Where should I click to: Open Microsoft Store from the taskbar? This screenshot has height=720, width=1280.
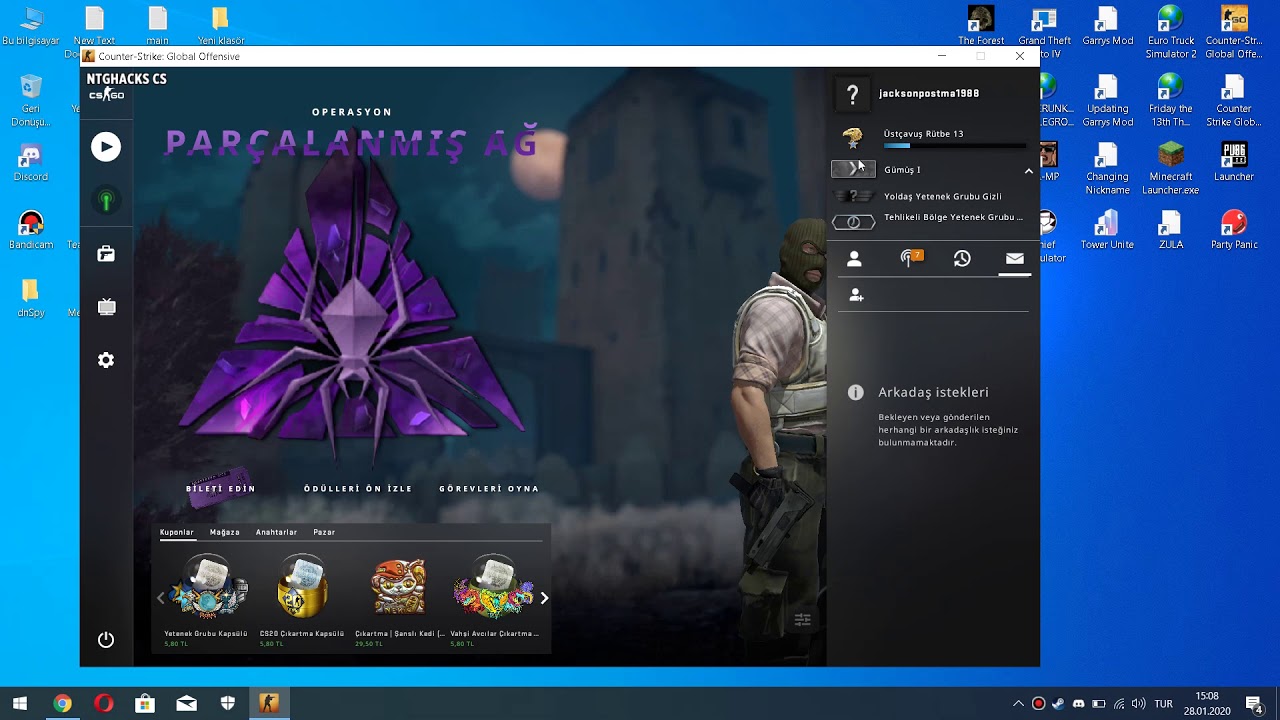pos(145,704)
